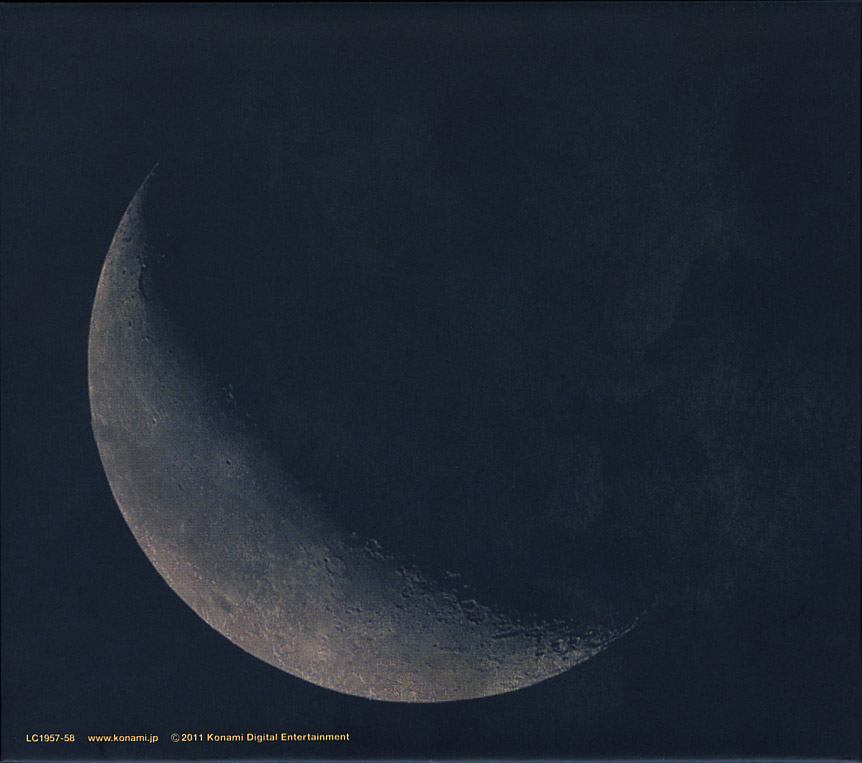862x763 pixels.
Task: Click the word "Entertainment" in the copyright line
Action: [315, 737]
